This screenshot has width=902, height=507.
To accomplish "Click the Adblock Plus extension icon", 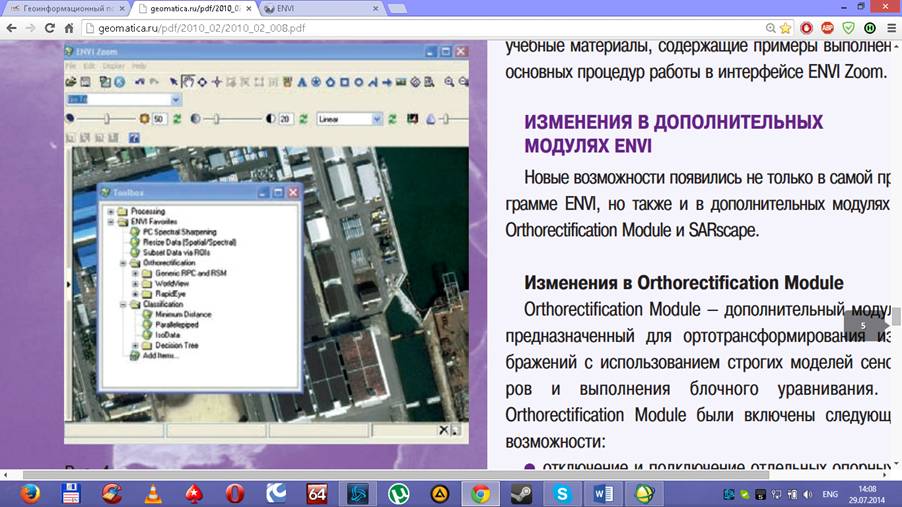I will [827, 28].
